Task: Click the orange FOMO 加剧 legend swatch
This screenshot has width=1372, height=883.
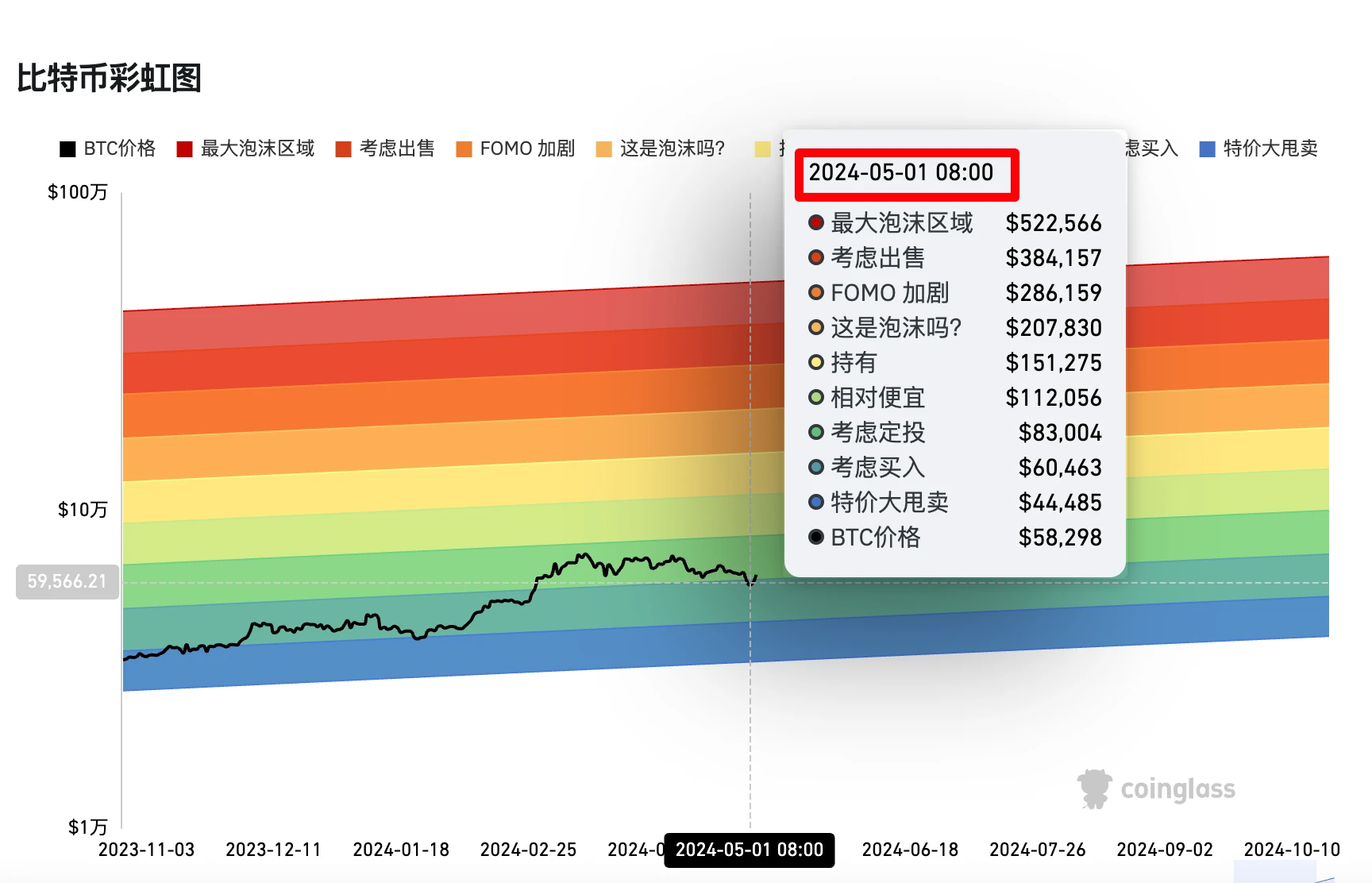Action: pos(464,149)
